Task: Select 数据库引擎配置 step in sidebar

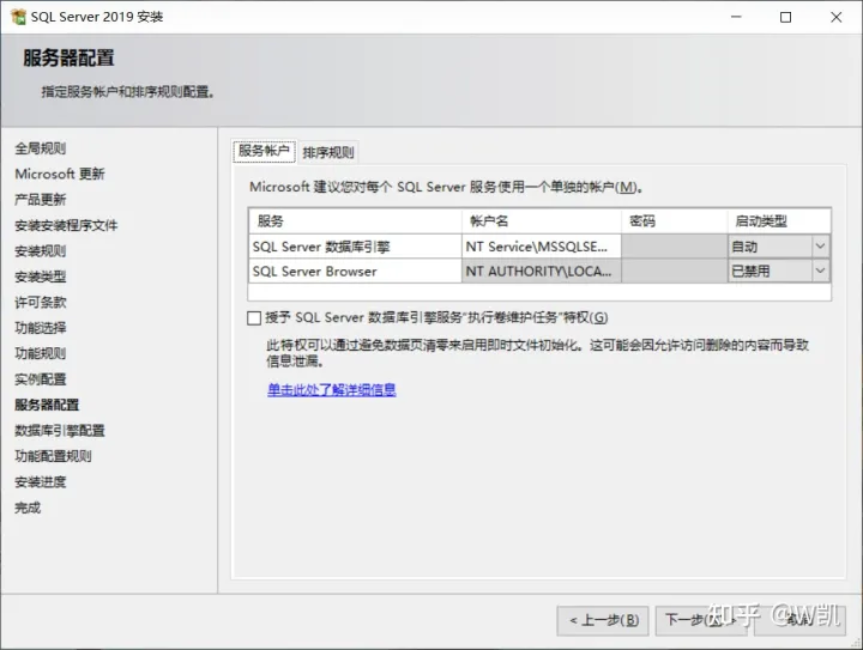Action: (59, 430)
